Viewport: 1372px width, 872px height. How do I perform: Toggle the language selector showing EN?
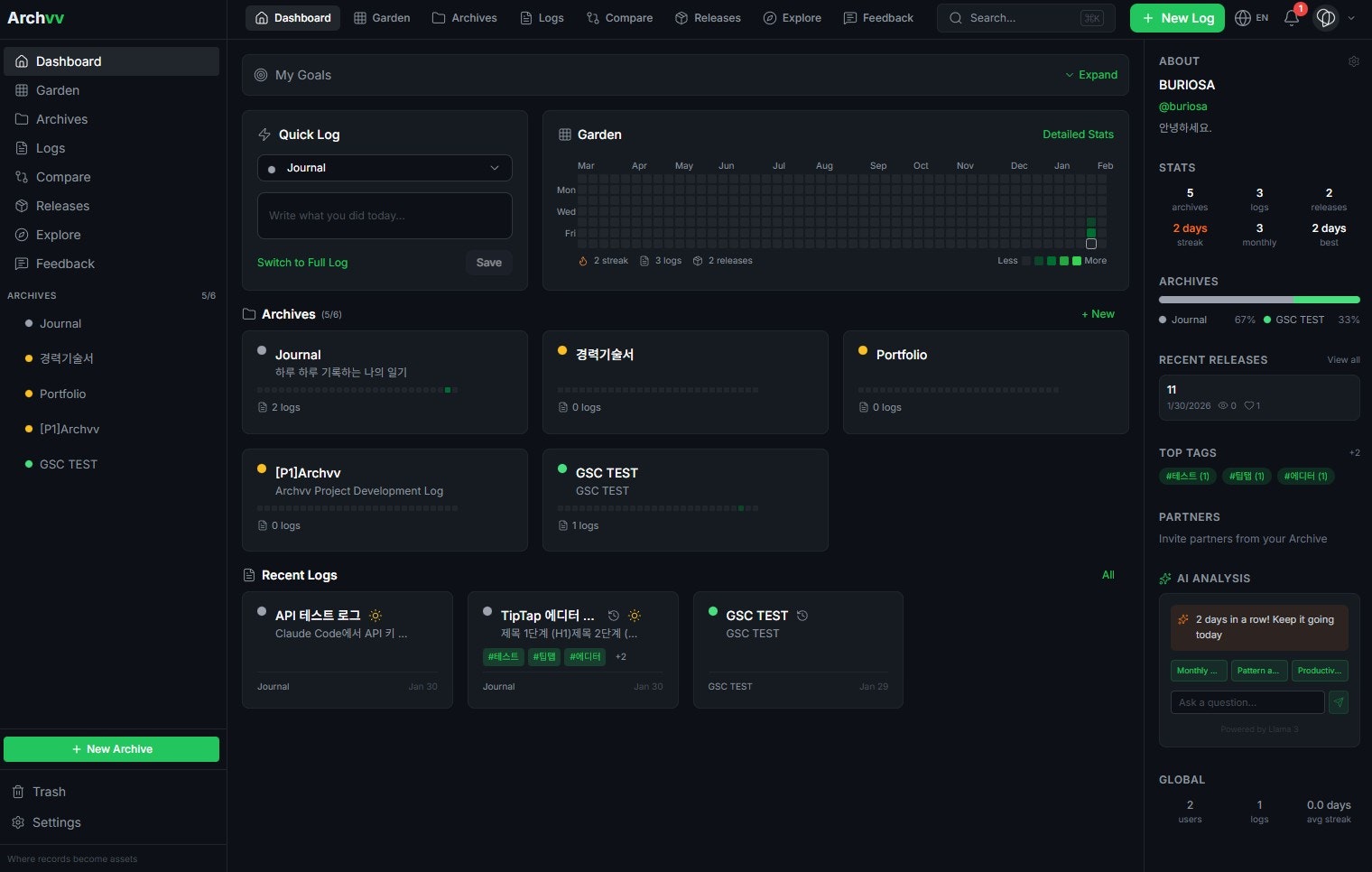pos(1253,17)
